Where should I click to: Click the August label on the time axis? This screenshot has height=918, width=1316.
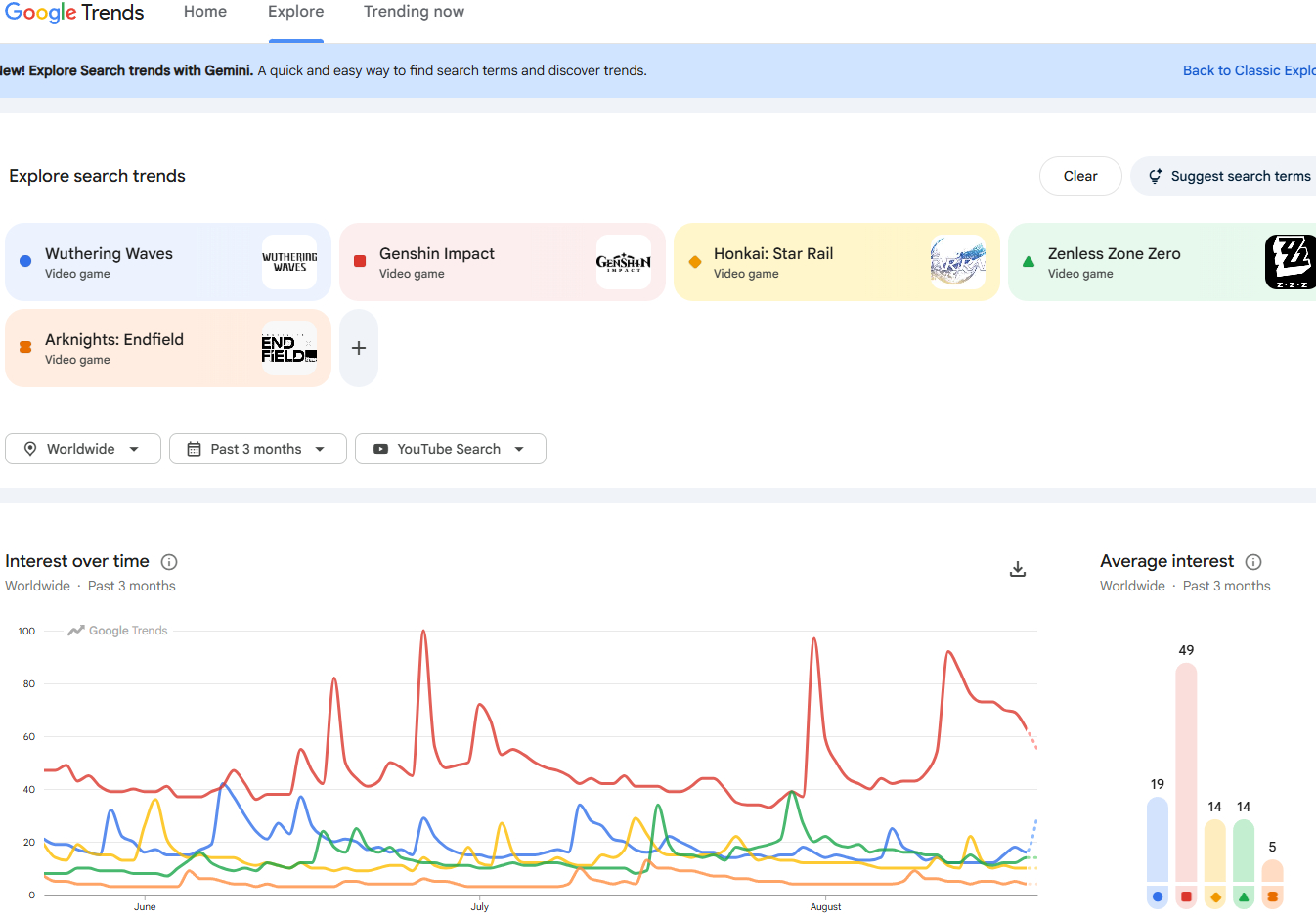[826, 907]
